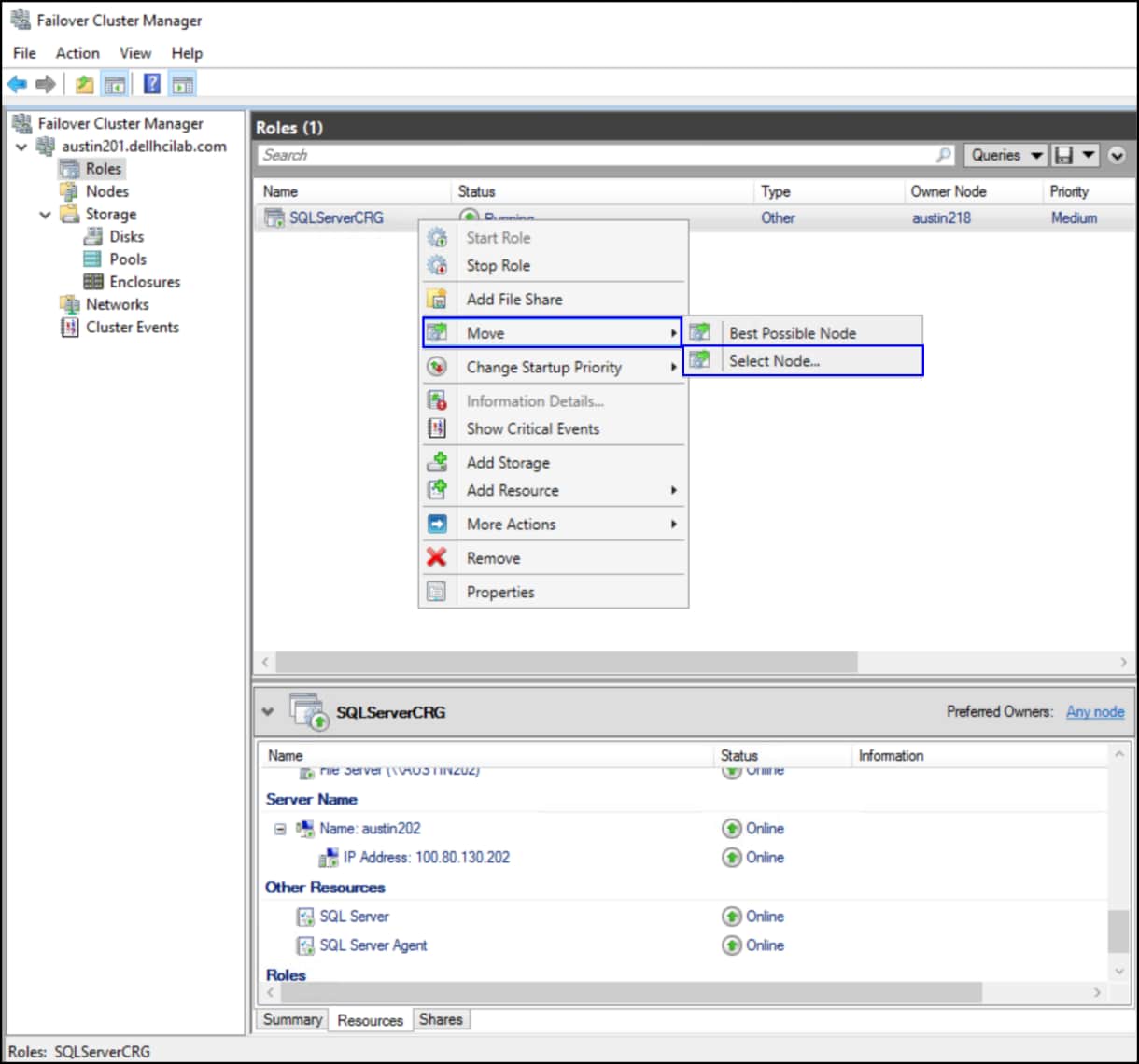
Task: Expand the round chevron beside Queries
Action: point(1117,156)
